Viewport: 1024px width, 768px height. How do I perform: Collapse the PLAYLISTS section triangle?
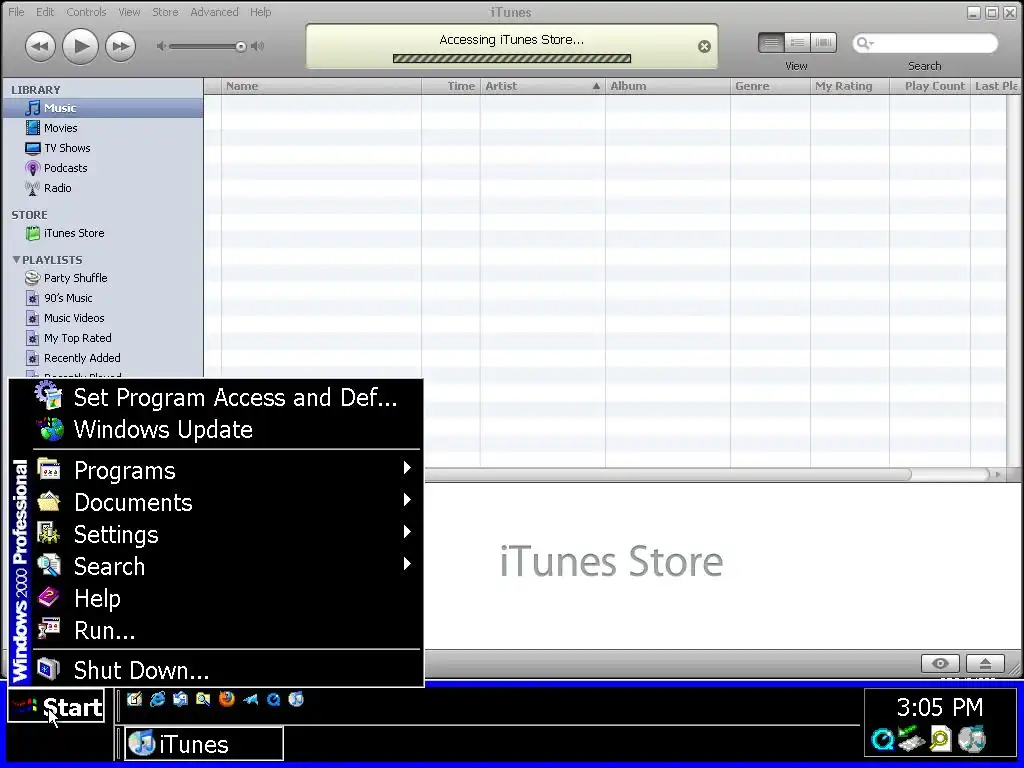pos(16,260)
